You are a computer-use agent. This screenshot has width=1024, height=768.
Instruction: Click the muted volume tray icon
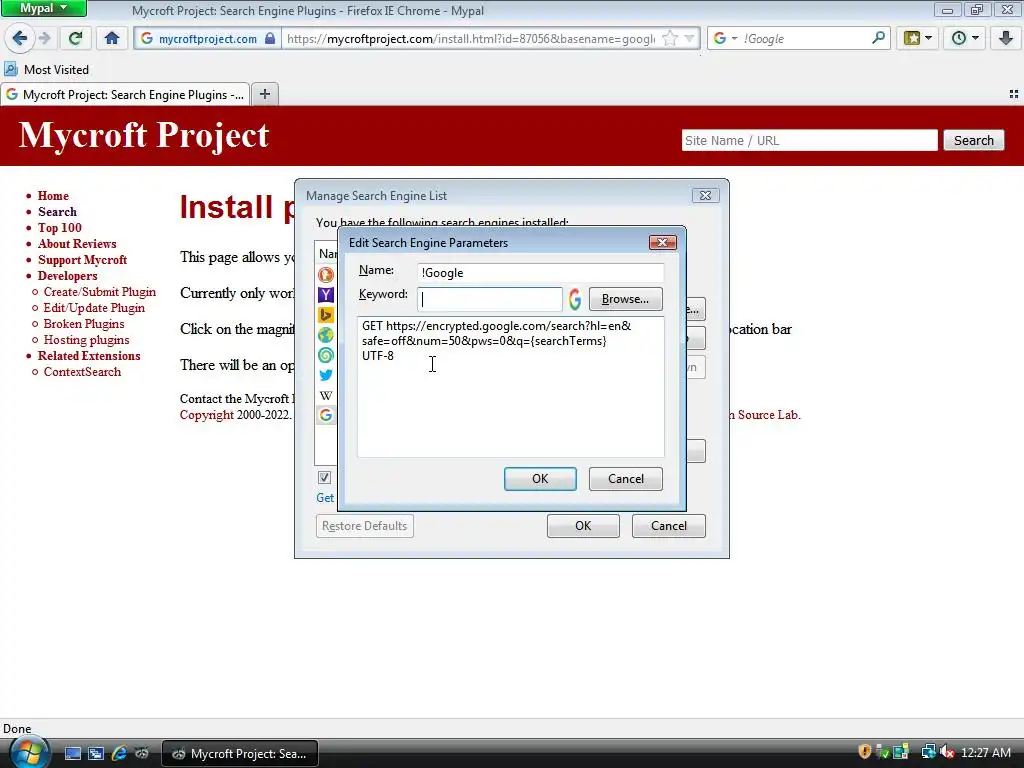point(948,752)
